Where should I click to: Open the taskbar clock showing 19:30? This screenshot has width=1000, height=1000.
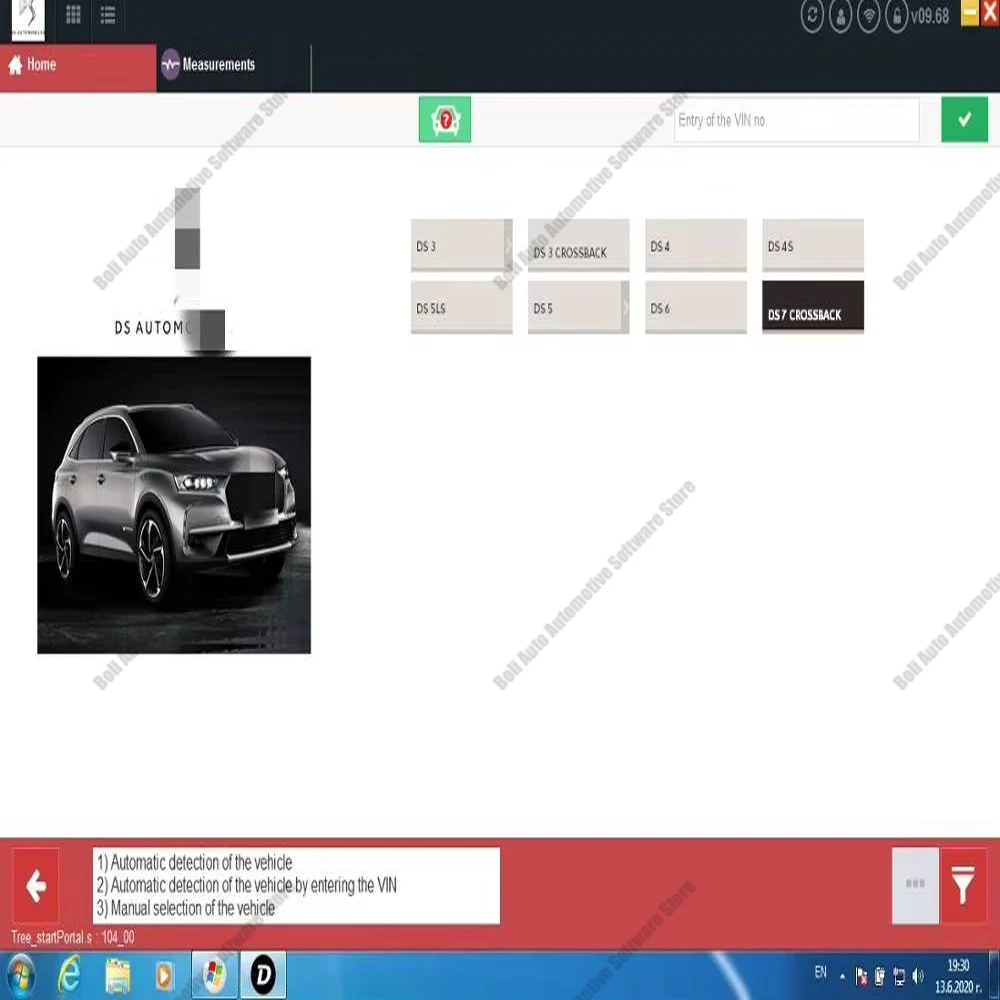point(957,976)
